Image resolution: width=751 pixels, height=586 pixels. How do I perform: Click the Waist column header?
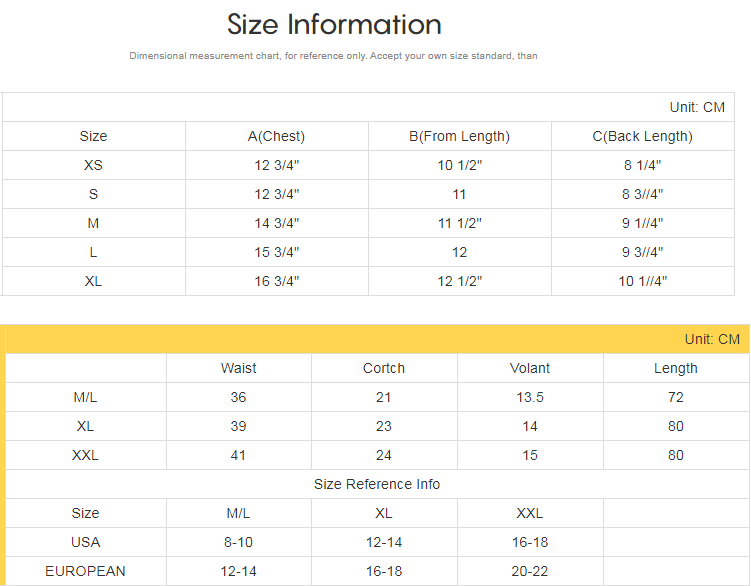tap(238, 368)
